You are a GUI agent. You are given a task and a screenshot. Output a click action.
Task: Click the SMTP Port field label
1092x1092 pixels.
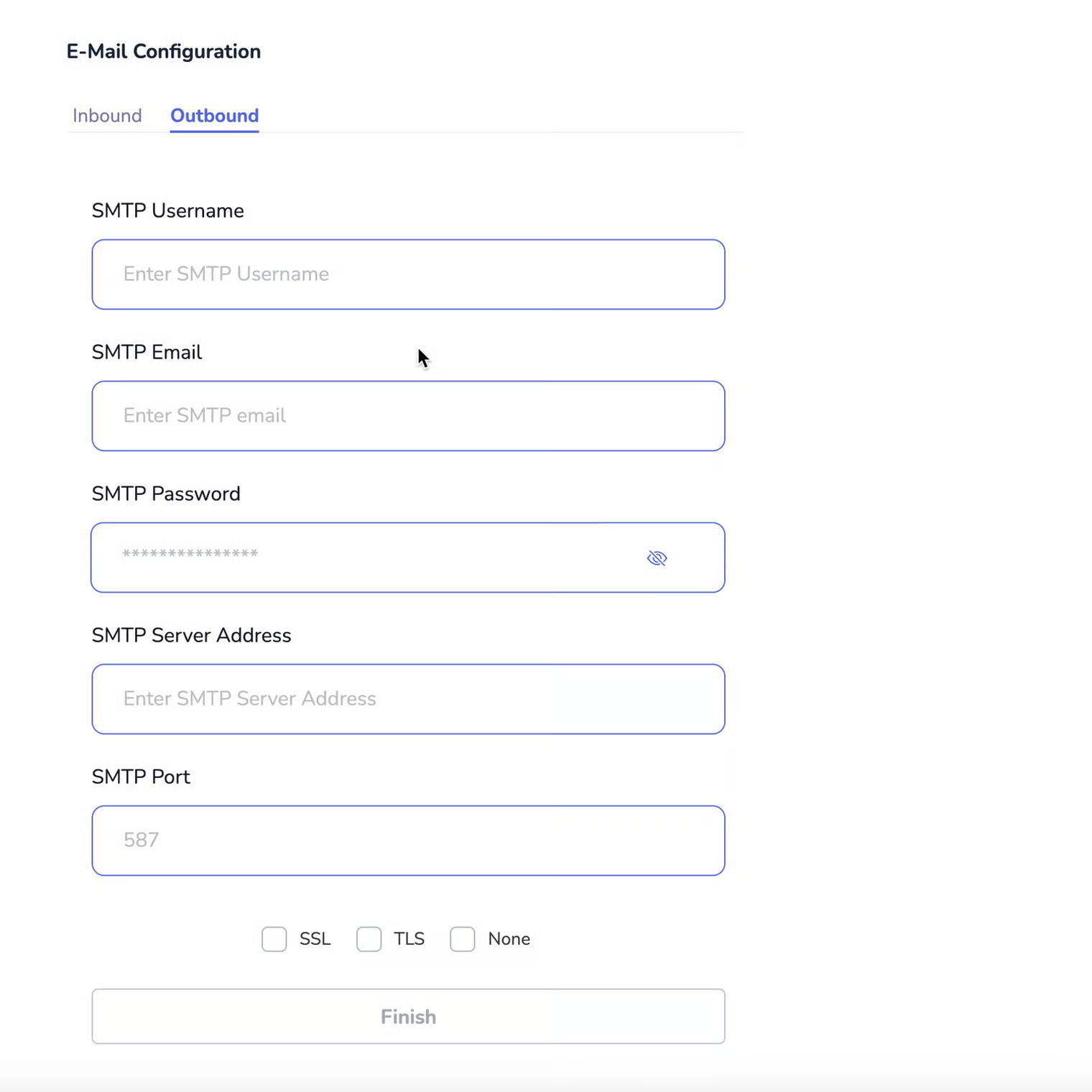(141, 777)
